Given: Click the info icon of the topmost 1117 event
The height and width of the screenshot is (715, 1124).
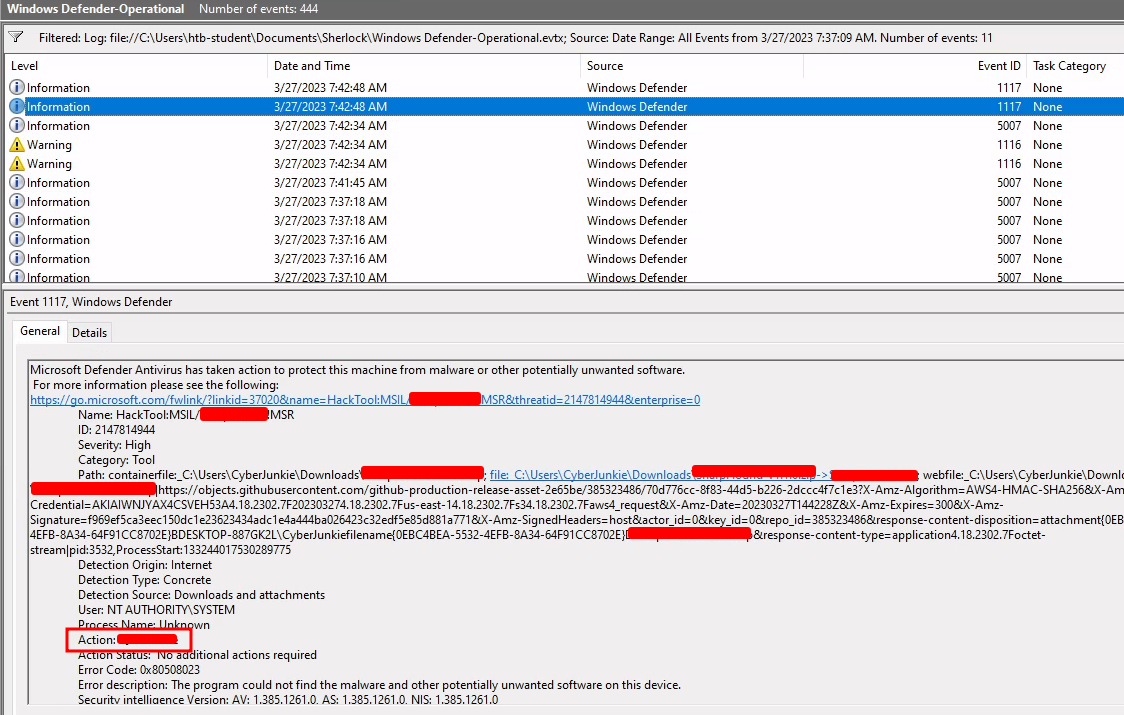Looking at the screenshot, I should tap(17, 88).
